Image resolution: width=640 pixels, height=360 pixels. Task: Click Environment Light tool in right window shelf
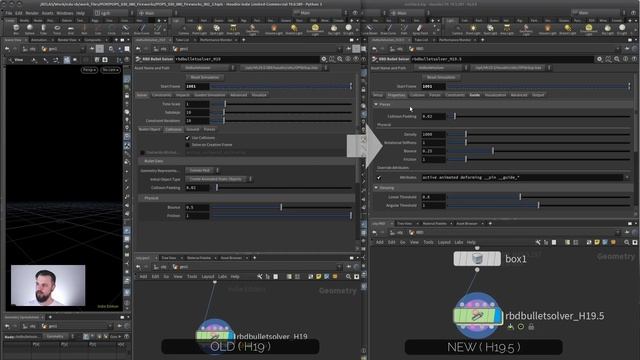click(x=588, y=29)
